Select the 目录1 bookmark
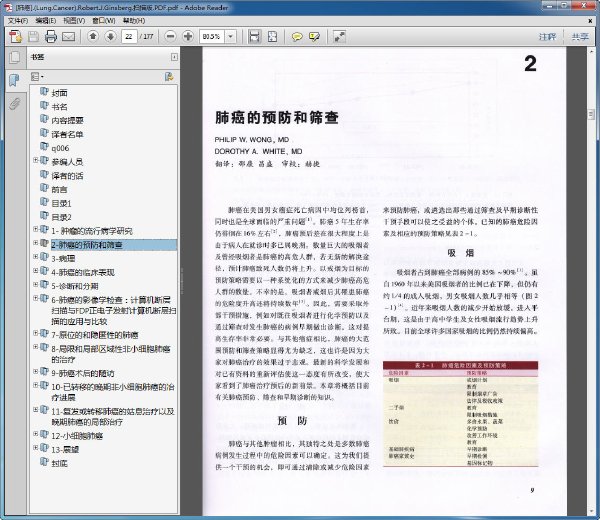This screenshot has width=600, height=520. click(x=61, y=203)
